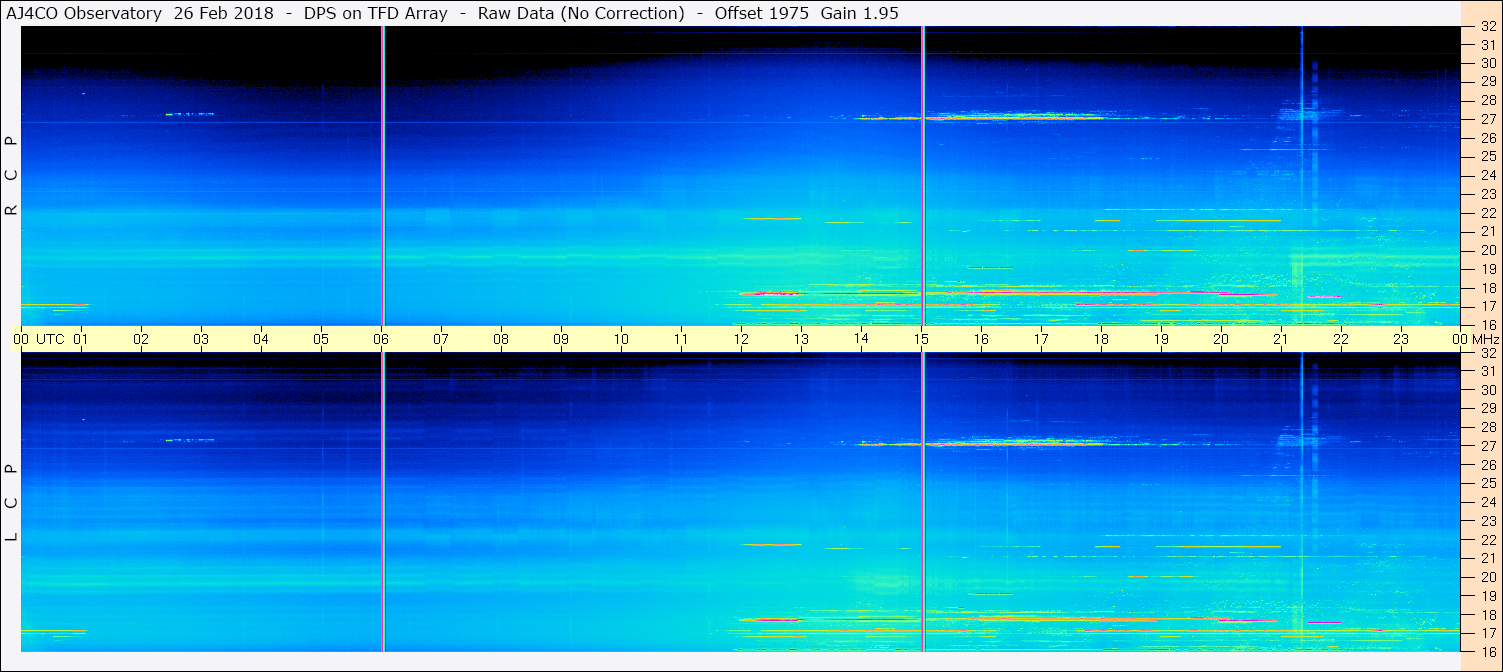Click the 16 MHz tick on LCP scale
This screenshot has height=672, width=1503.
(1487, 652)
